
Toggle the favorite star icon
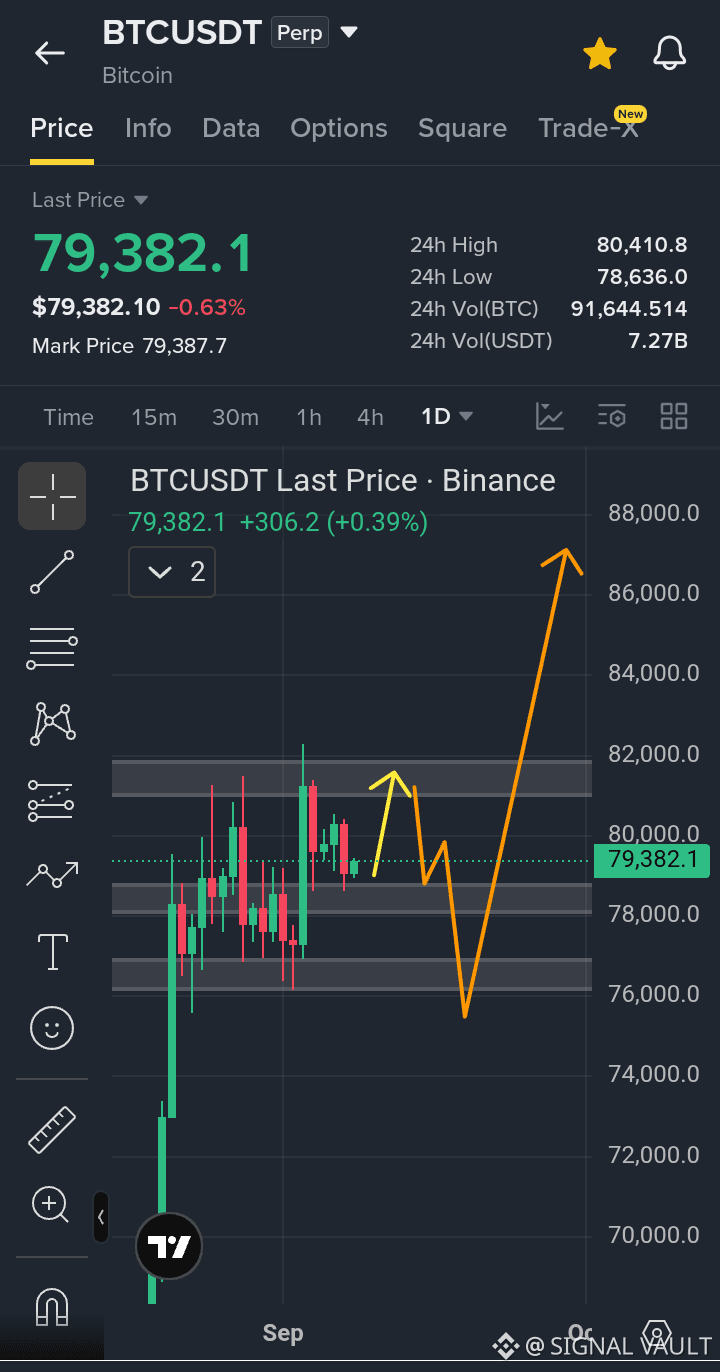click(600, 53)
